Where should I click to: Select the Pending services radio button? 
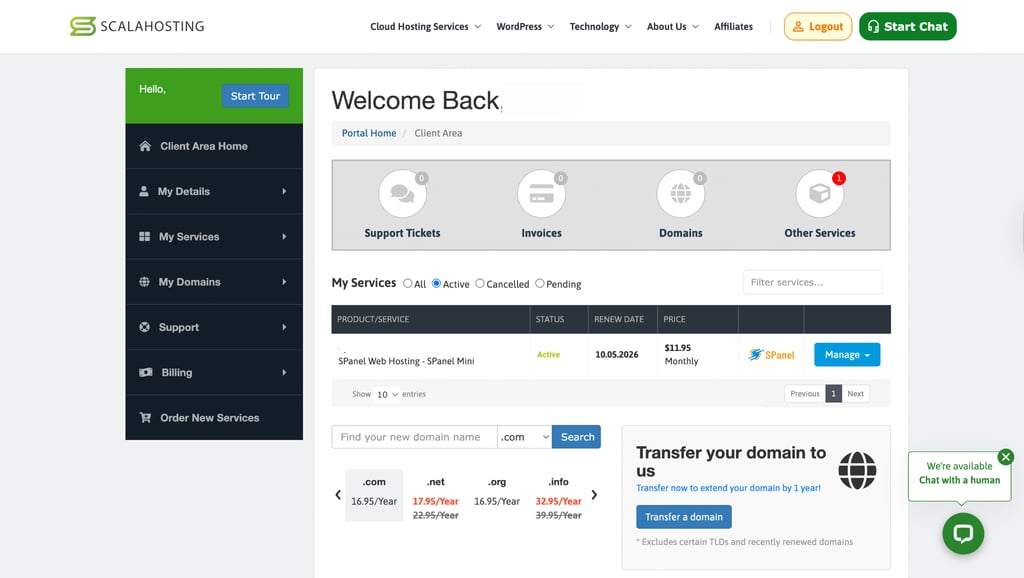click(x=539, y=283)
